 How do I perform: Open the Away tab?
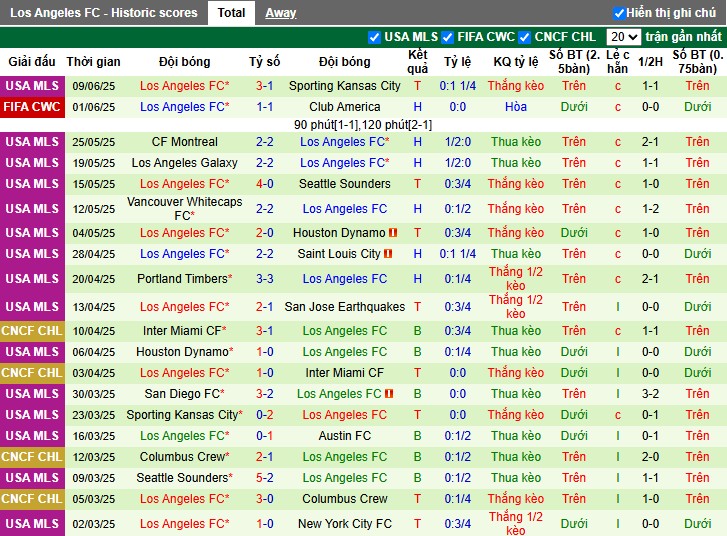click(281, 13)
